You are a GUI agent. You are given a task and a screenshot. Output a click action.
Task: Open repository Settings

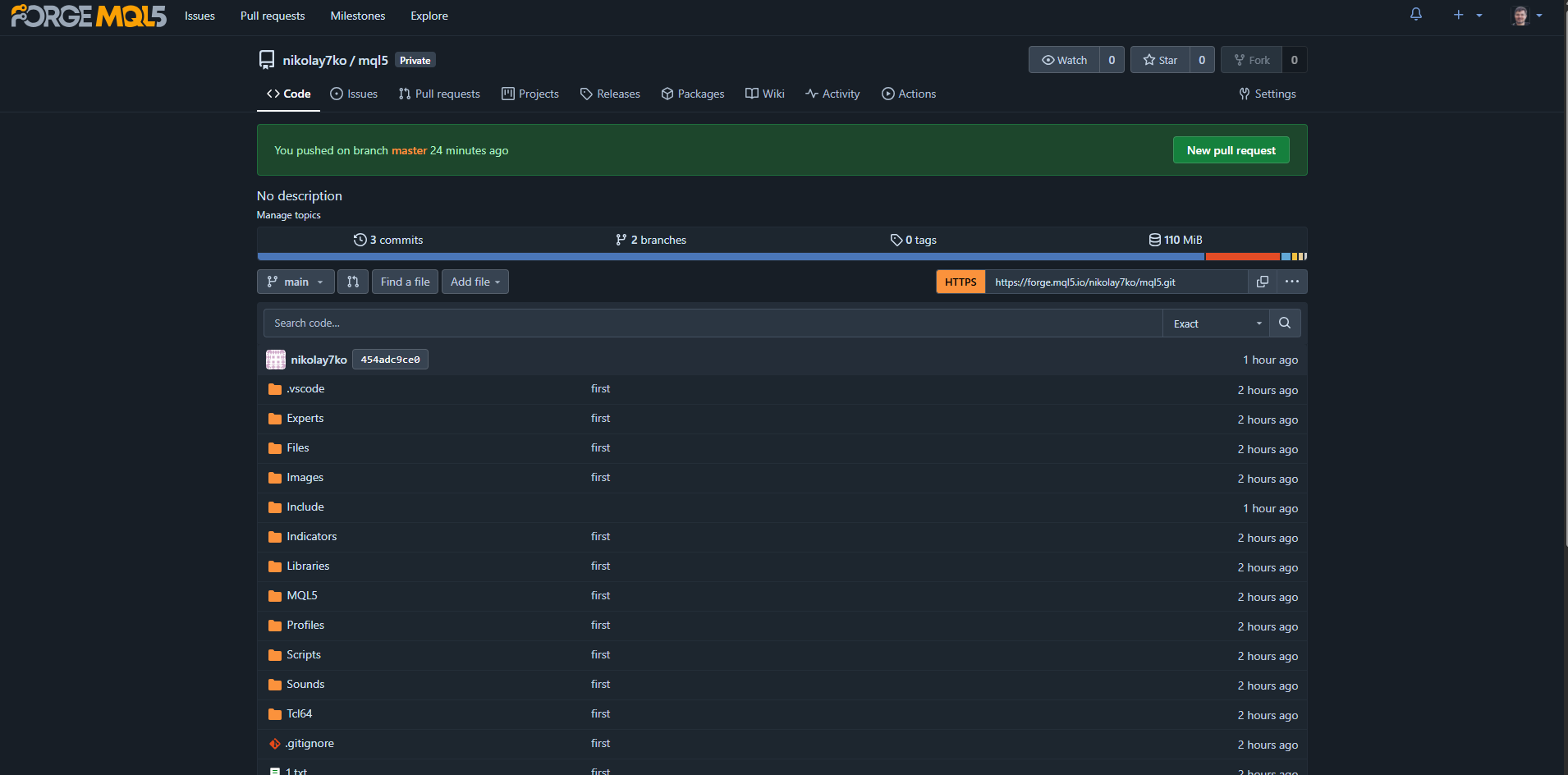pos(1268,94)
